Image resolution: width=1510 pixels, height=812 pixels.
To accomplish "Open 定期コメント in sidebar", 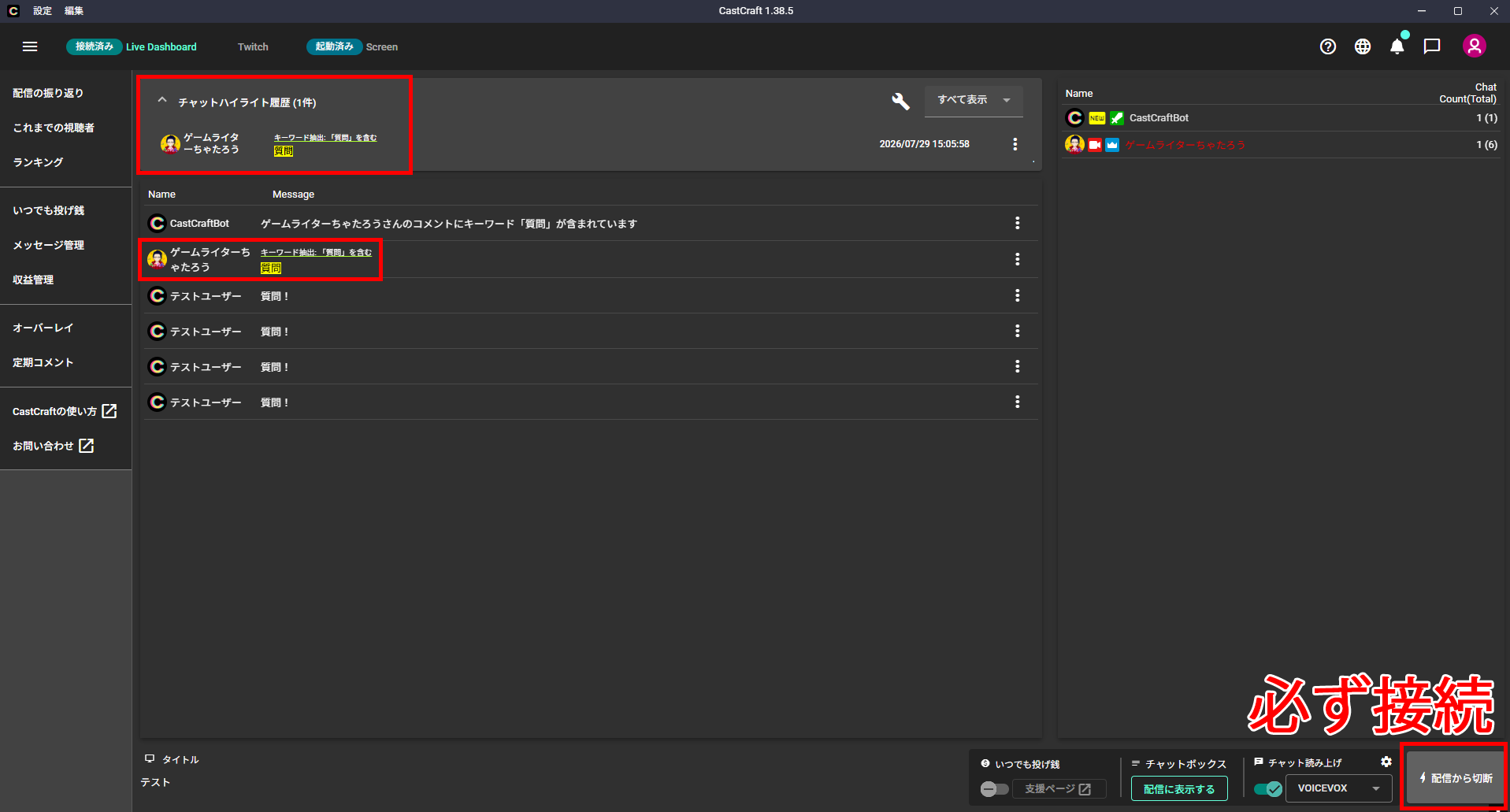I will [x=43, y=362].
